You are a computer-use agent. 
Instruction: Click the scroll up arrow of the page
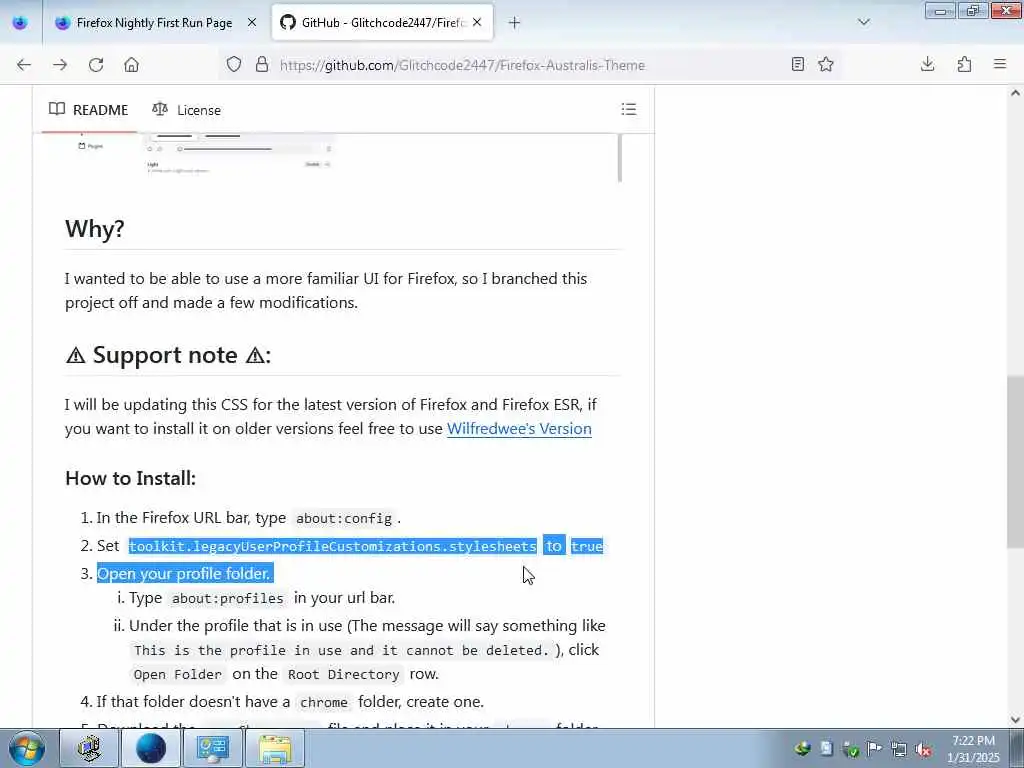point(1016,93)
